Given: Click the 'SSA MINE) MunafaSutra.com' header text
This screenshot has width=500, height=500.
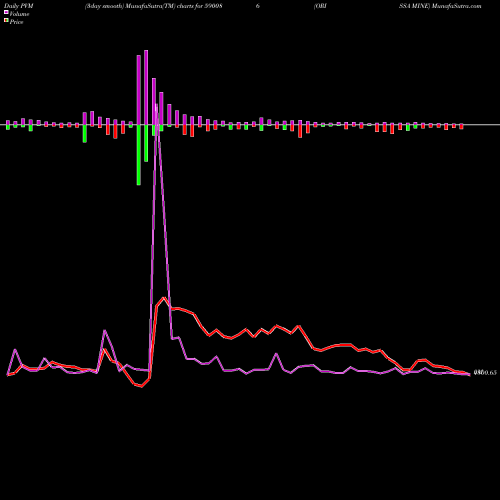Looking at the screenshot, I should tap(440, 6).
